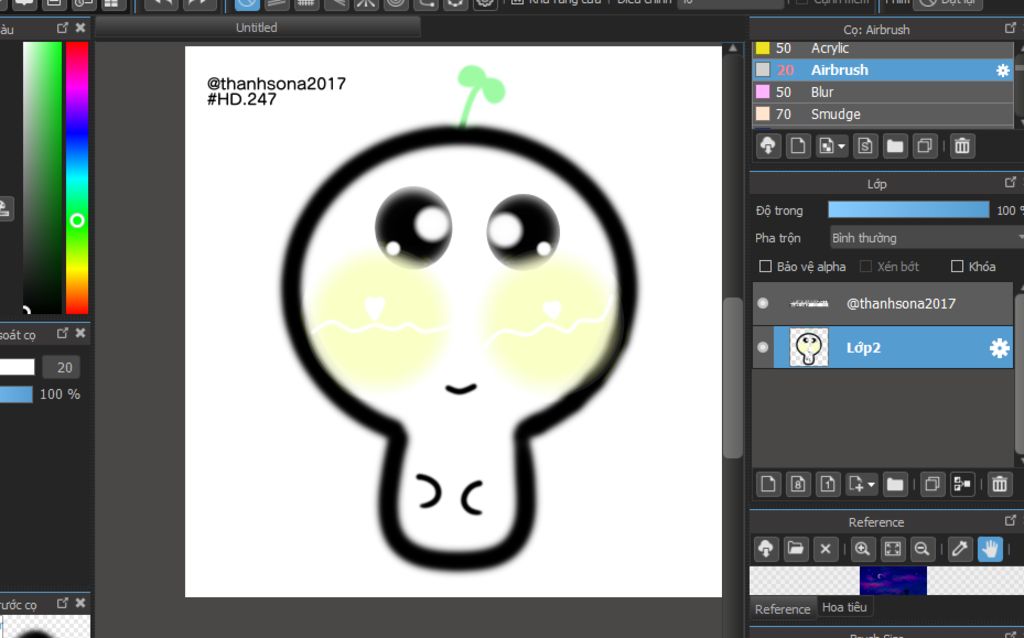Pick a shade in the green color square

[42, 178]
